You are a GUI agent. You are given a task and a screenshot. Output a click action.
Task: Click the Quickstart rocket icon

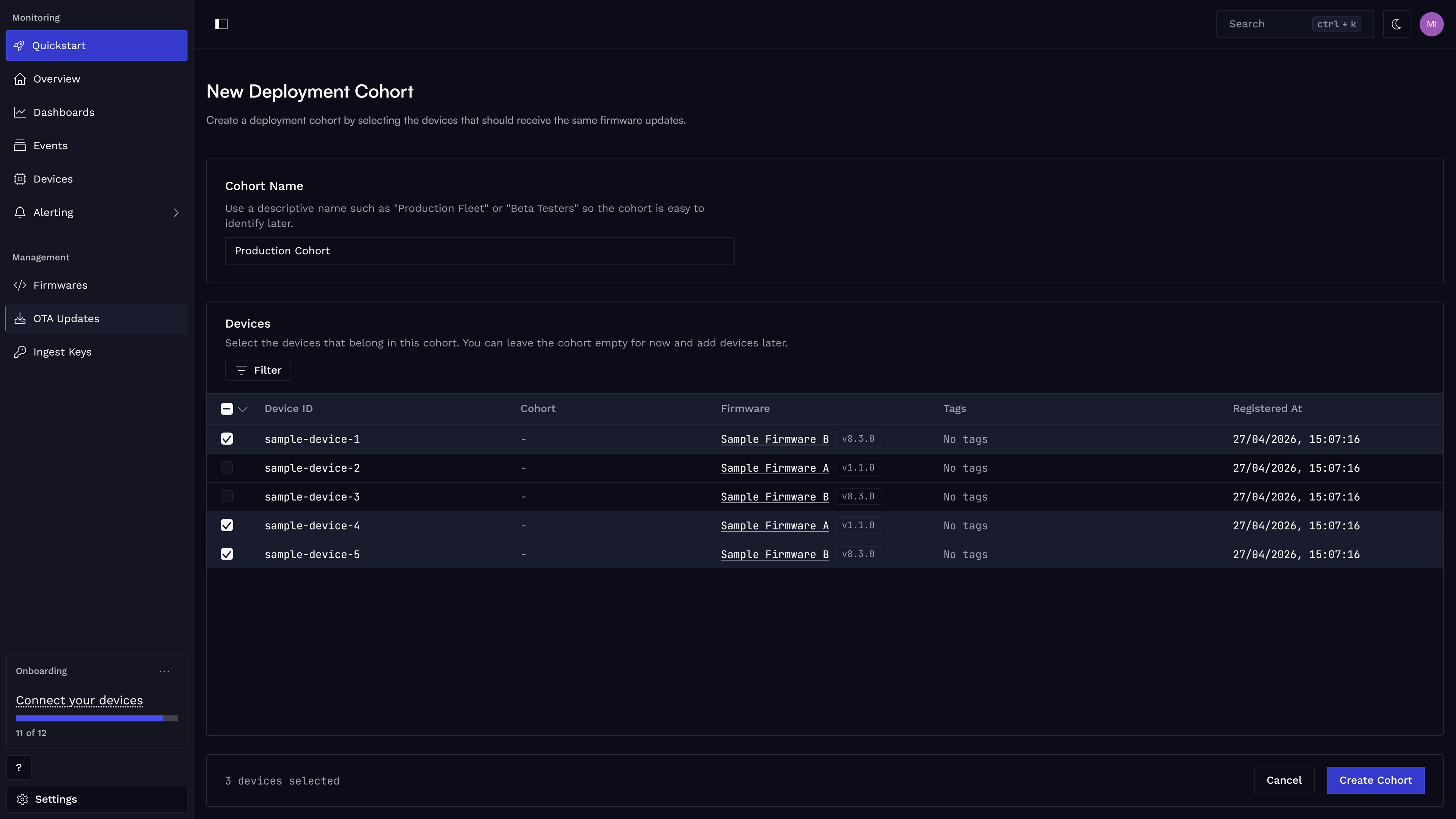(x=19, y=46)
